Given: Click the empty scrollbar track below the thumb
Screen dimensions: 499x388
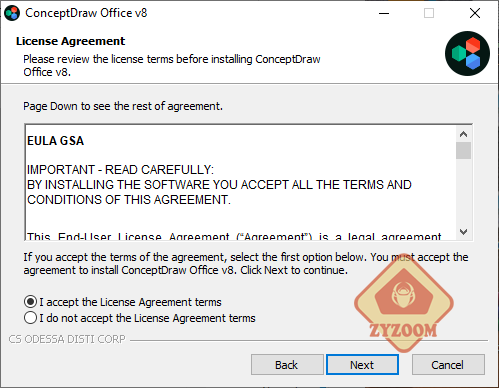Looking at the screenshot, I should [463, 192].
